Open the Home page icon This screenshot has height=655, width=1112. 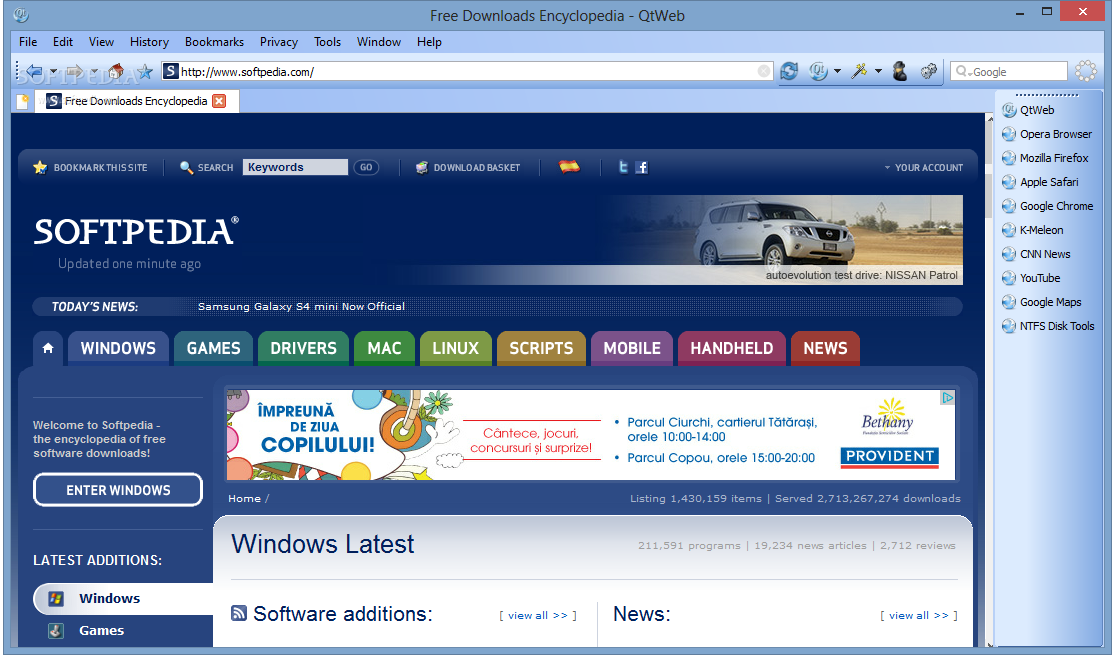tap(115, 71)
